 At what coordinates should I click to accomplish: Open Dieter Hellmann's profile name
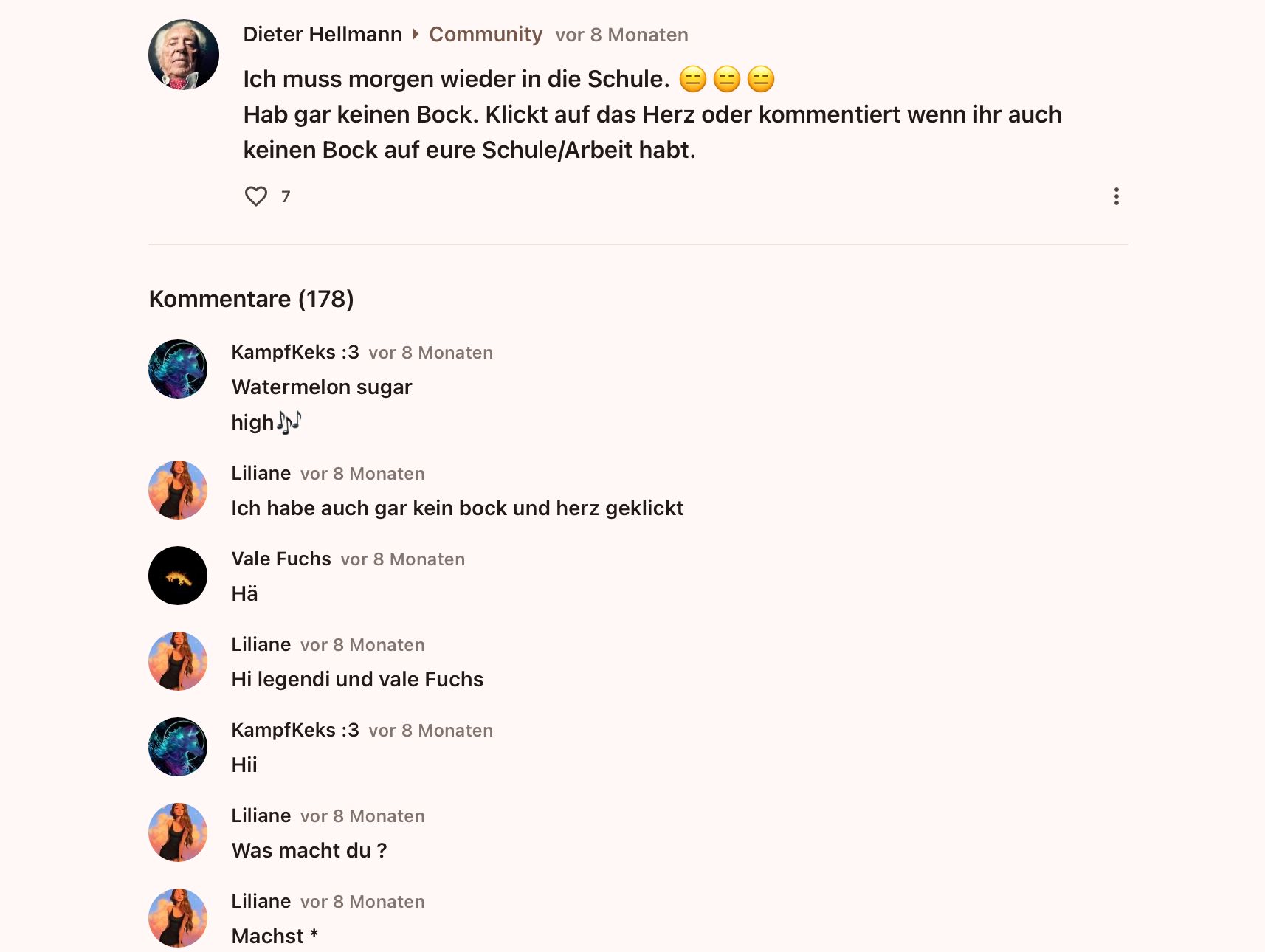tap(323, 35)
